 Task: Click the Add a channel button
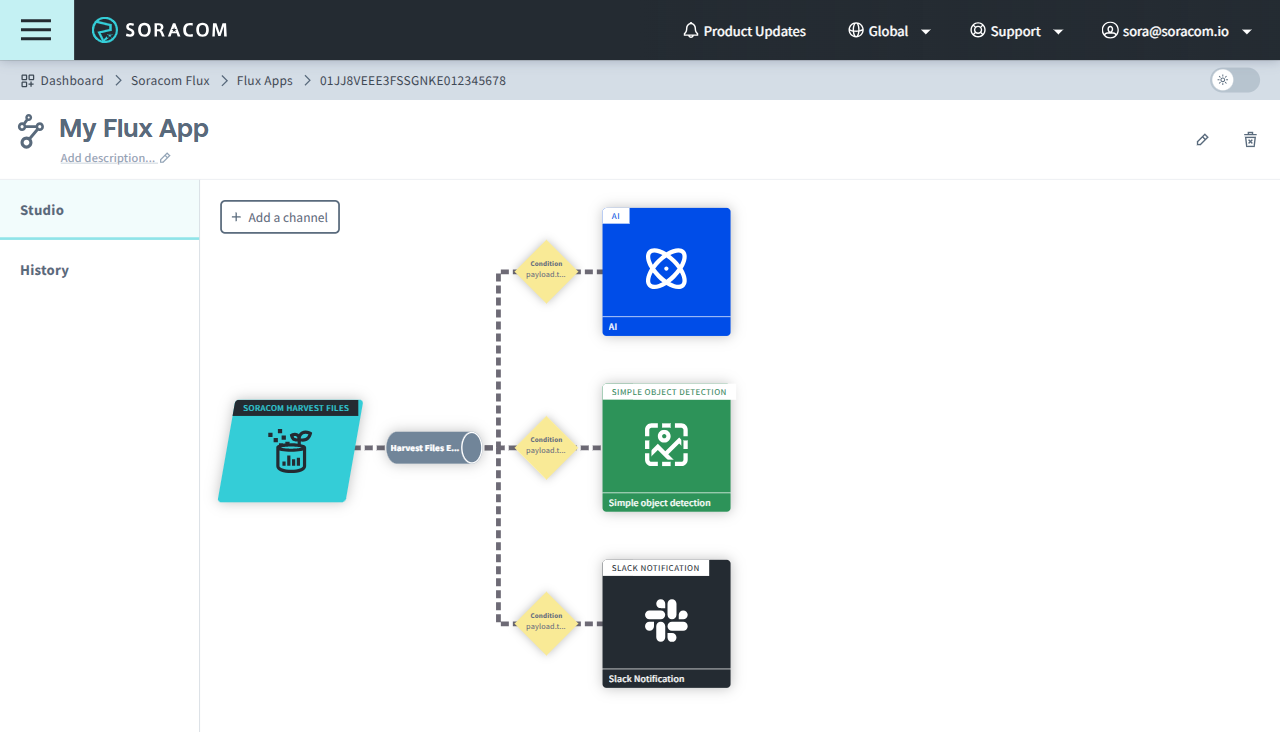coord(279,216)
